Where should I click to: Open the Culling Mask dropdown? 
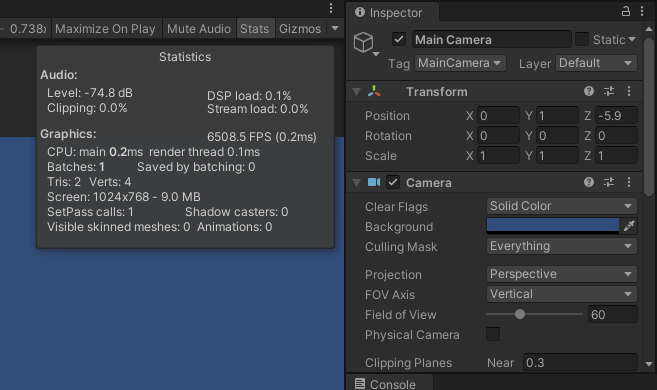561,246
